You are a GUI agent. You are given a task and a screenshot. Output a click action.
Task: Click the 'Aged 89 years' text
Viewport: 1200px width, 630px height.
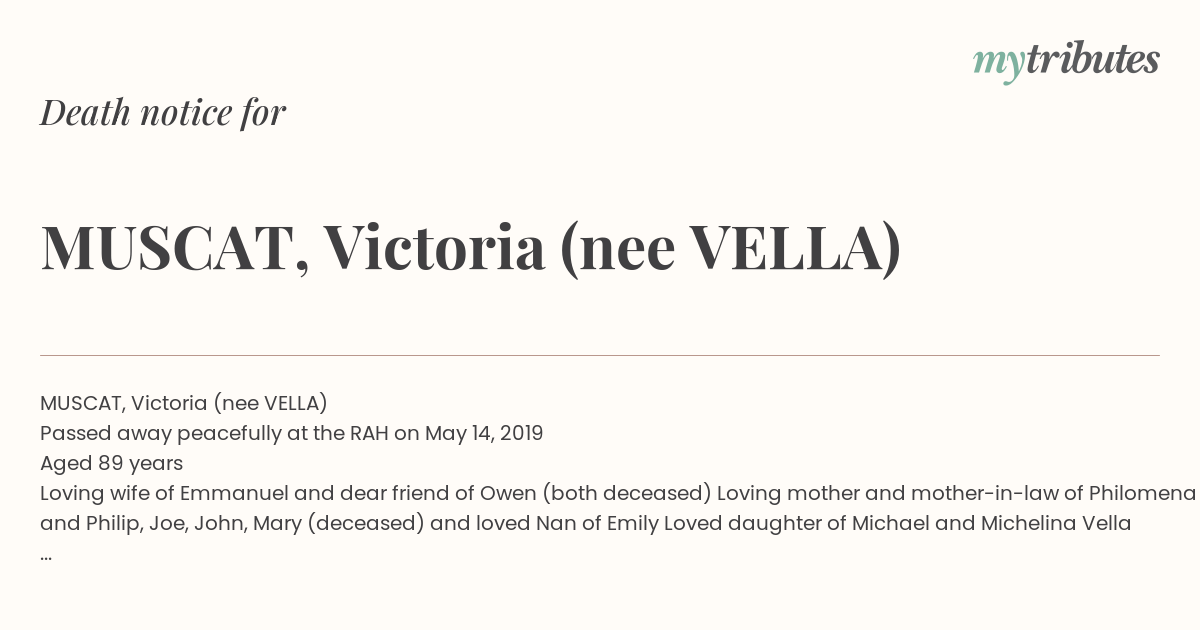point(111,463)
